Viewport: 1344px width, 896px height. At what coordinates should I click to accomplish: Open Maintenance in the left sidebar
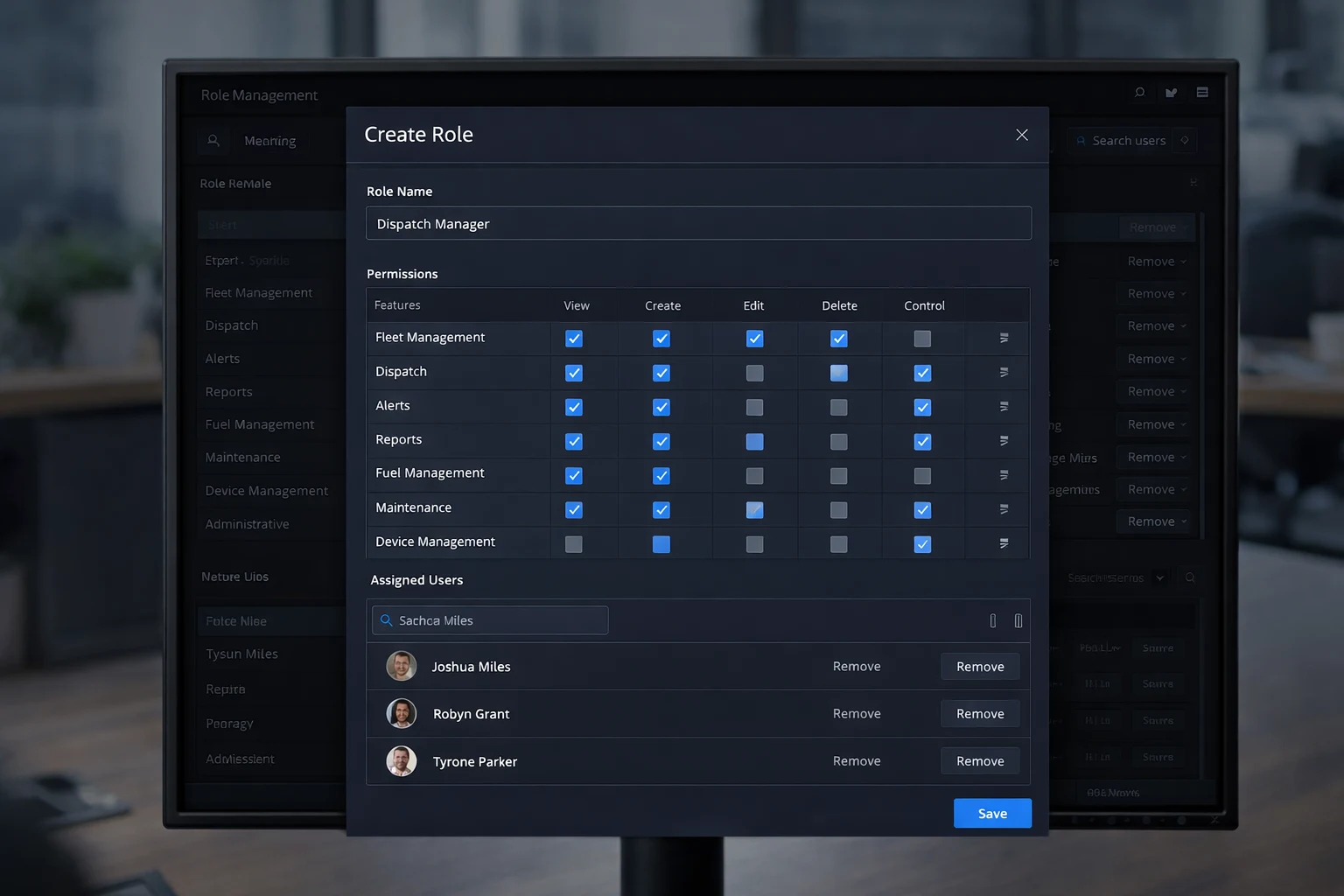[242, 458]
